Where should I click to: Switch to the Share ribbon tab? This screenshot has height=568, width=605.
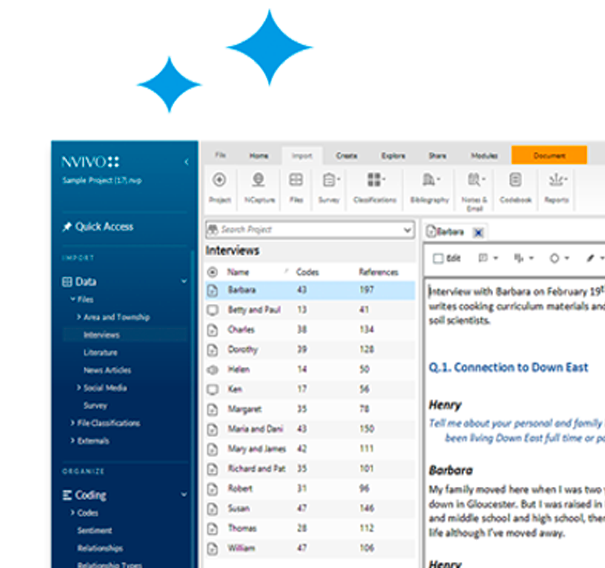click(437, 156)
